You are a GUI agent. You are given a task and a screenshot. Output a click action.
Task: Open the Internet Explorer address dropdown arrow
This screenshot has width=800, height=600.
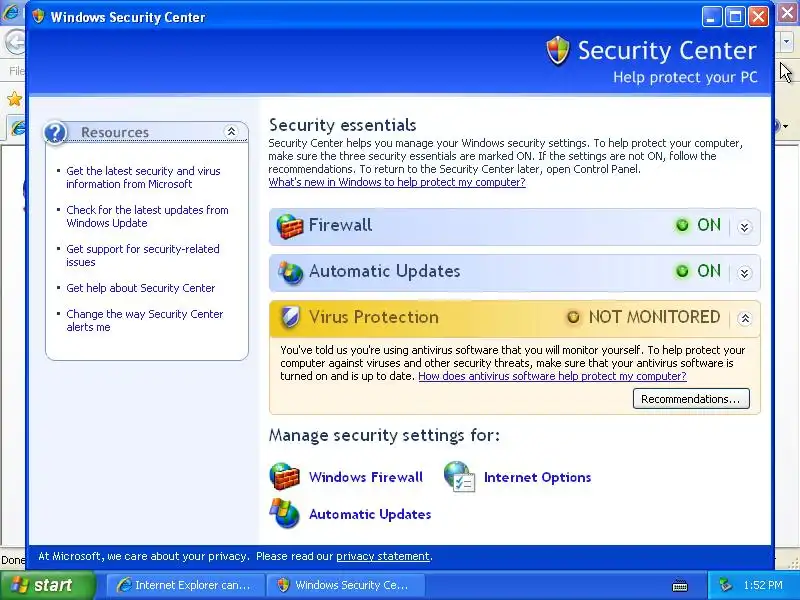pyautogui.click(x=787, y=42)
